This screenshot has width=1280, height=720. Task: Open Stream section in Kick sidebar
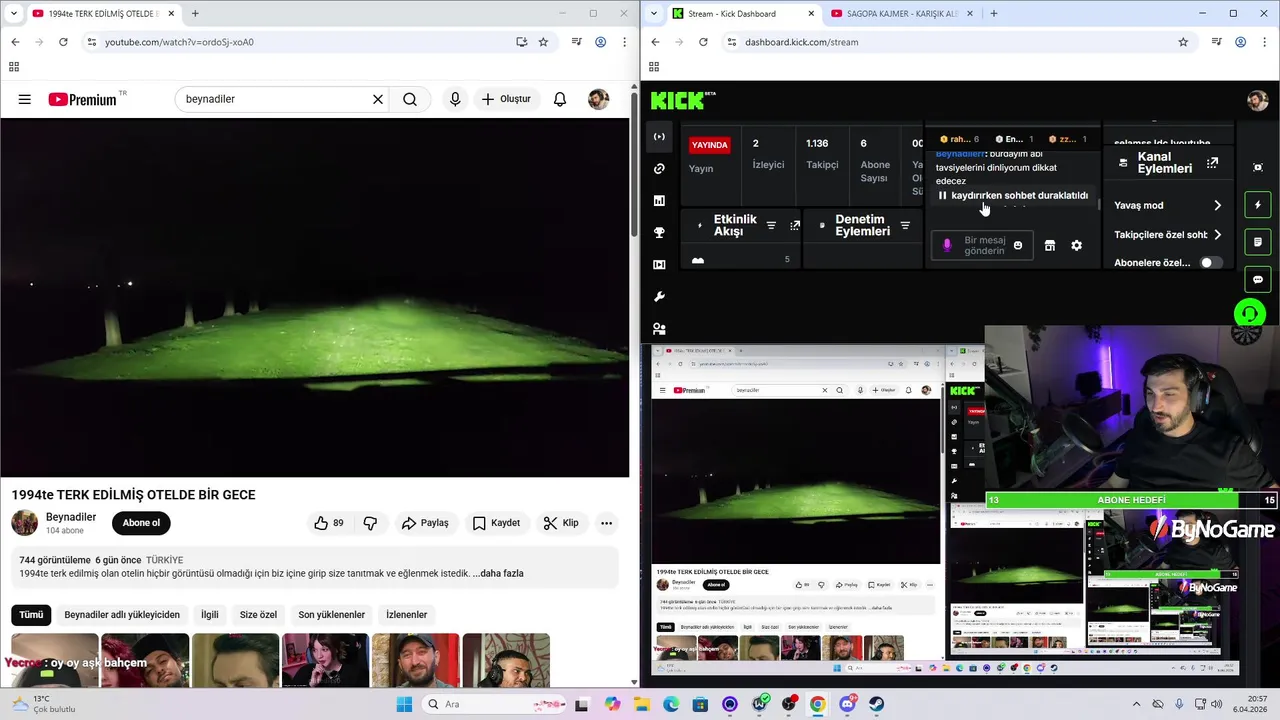coord(659,137)
